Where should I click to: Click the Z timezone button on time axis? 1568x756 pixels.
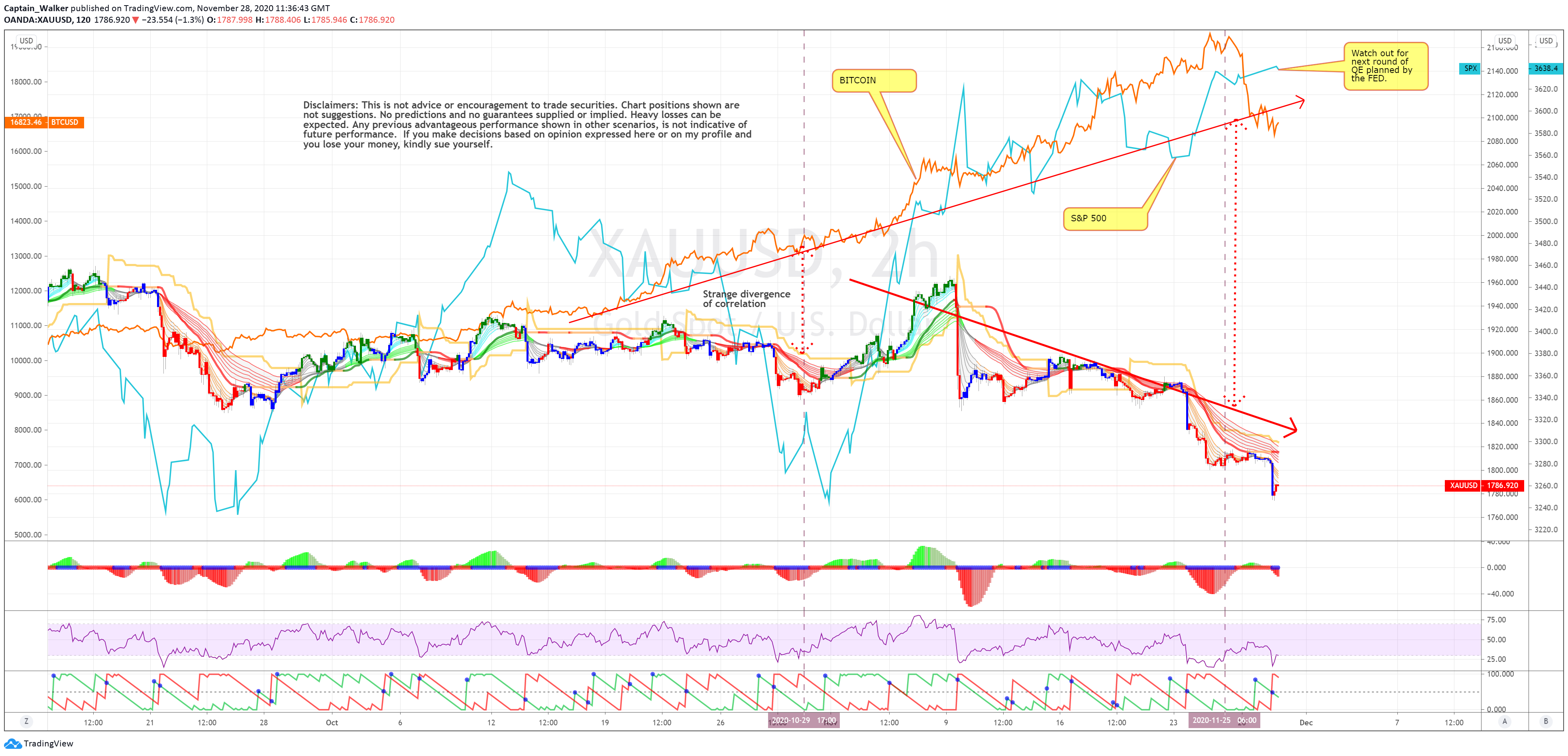pos(26,721)
